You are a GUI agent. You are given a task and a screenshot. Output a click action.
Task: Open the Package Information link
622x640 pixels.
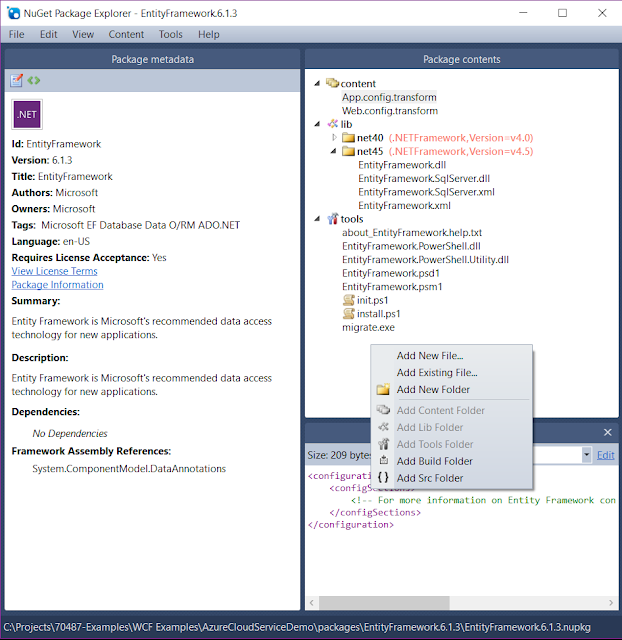57,284
